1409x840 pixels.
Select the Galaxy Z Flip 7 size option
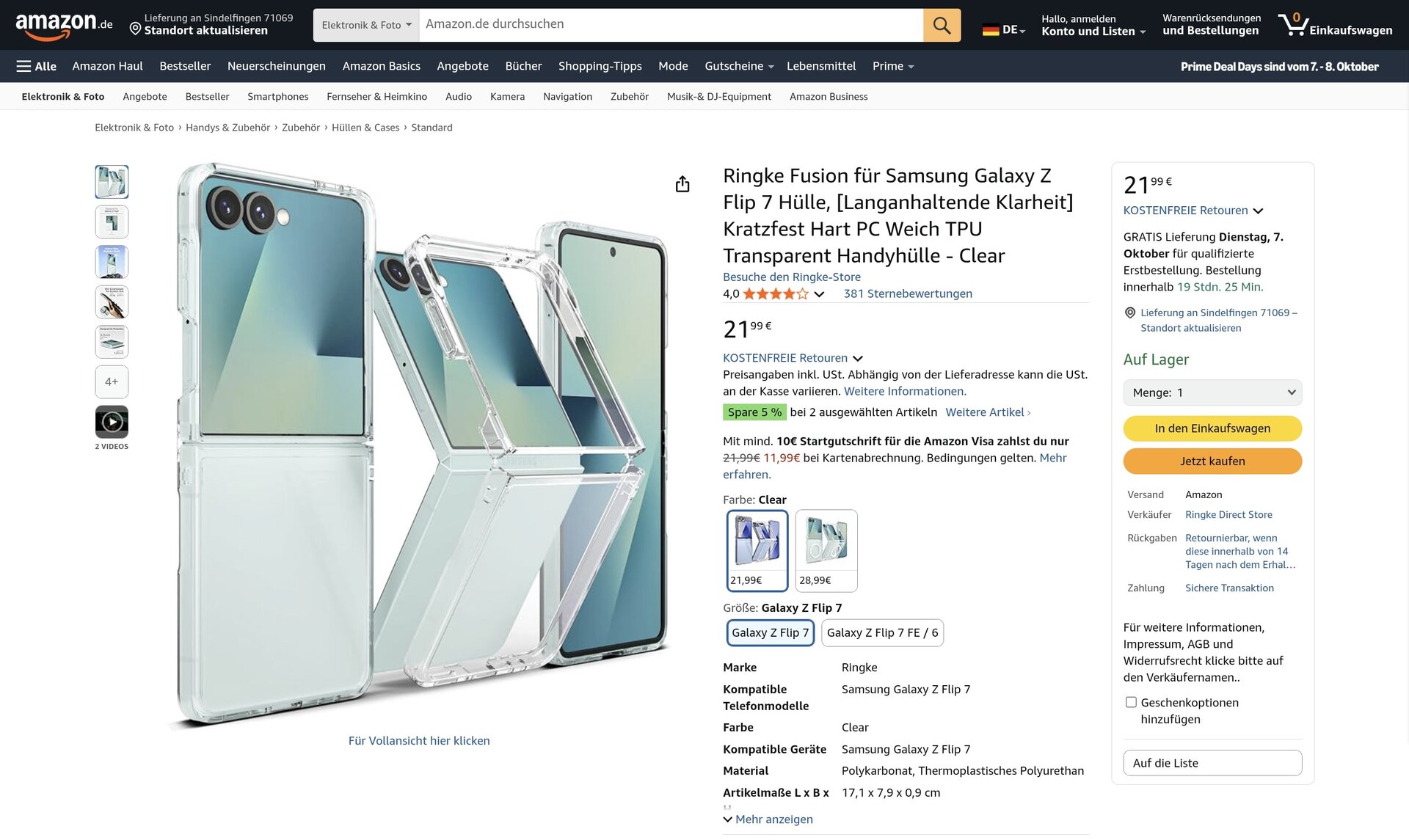click(x=770, y=633)
